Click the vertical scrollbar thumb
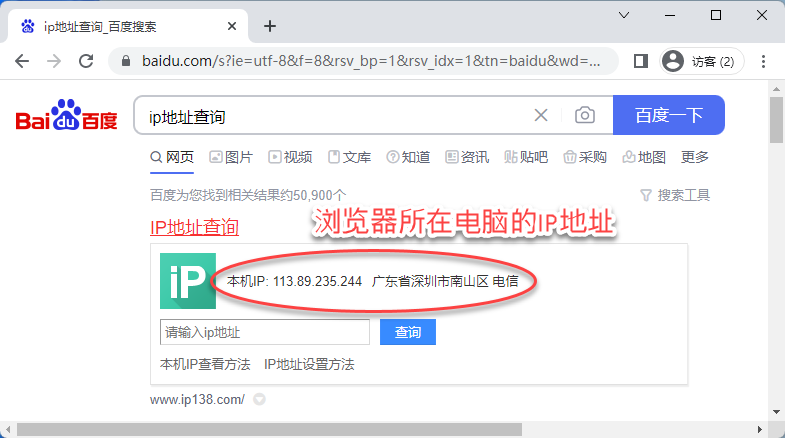The height and width of the screenshot is (438, 785). point(776,120)
